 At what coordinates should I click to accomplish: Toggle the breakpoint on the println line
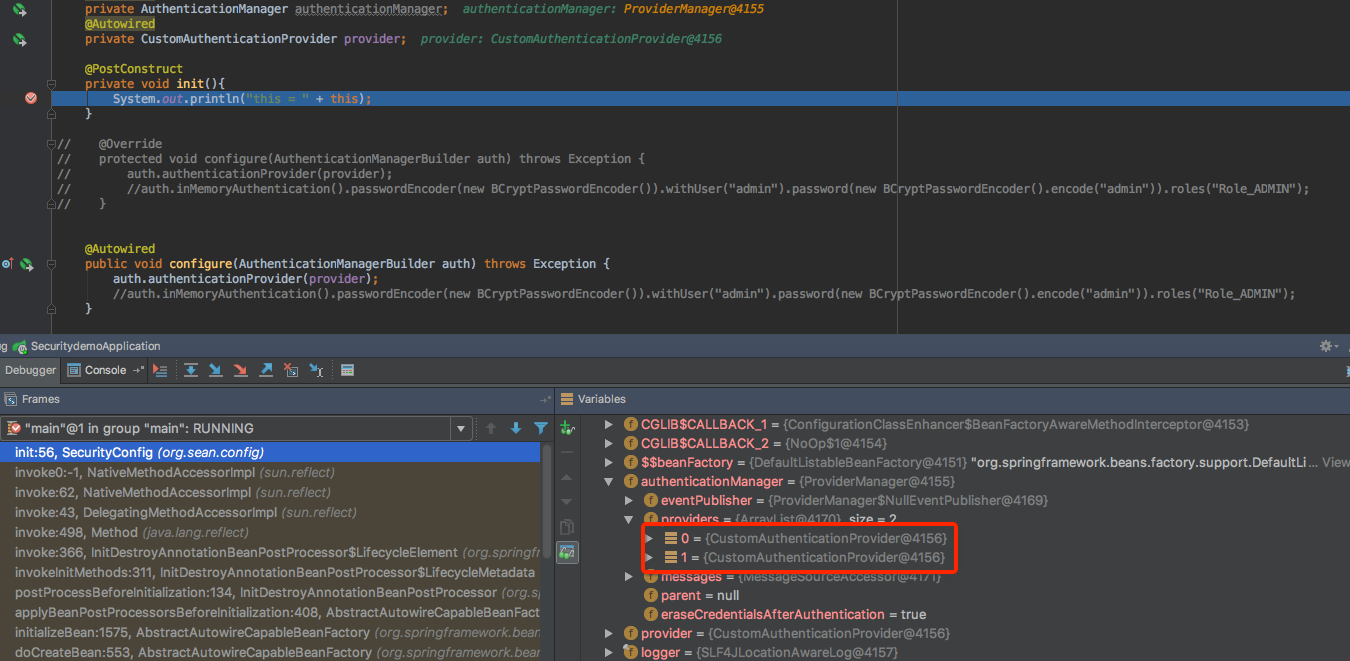point(30,98)
